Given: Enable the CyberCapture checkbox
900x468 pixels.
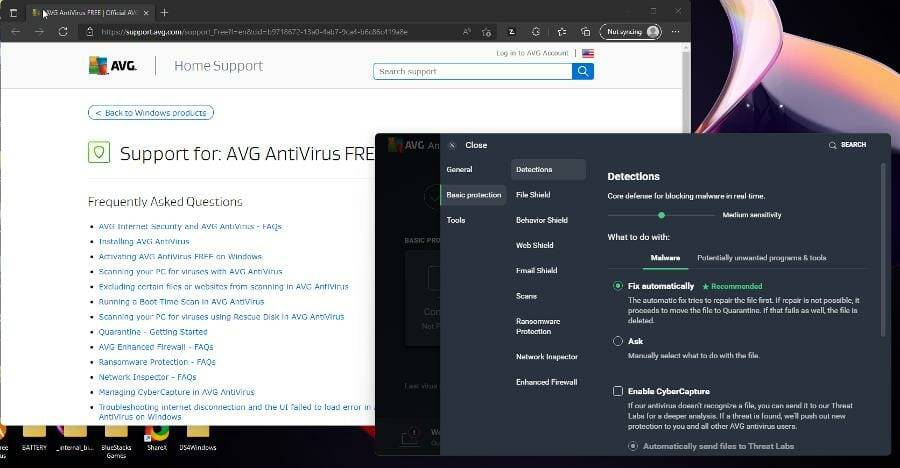Looking at the screenshot, I should (x=618, y=391).
